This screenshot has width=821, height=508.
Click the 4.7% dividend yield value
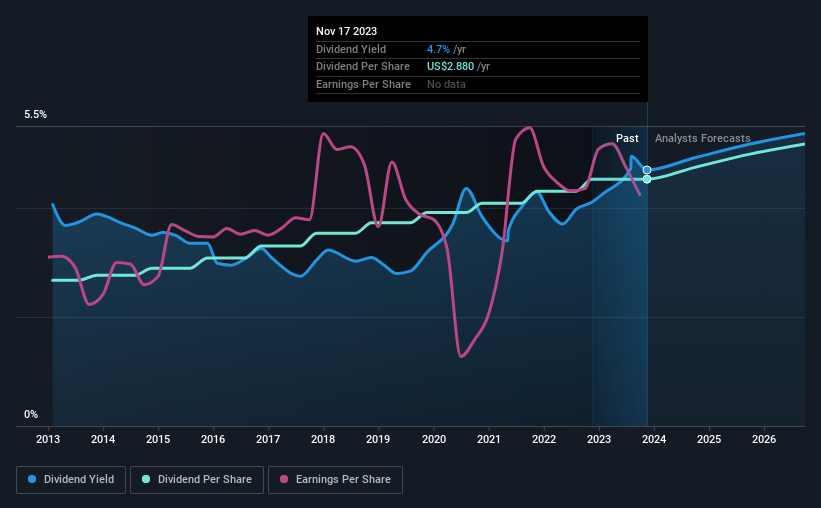pyautogui.click(x=438, y=49)
